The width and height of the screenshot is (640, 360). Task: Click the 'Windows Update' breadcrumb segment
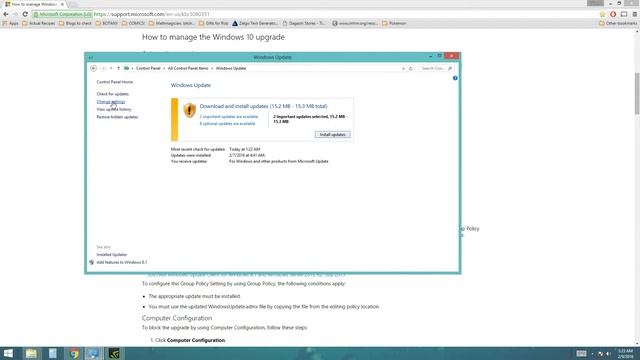[231, 69]
